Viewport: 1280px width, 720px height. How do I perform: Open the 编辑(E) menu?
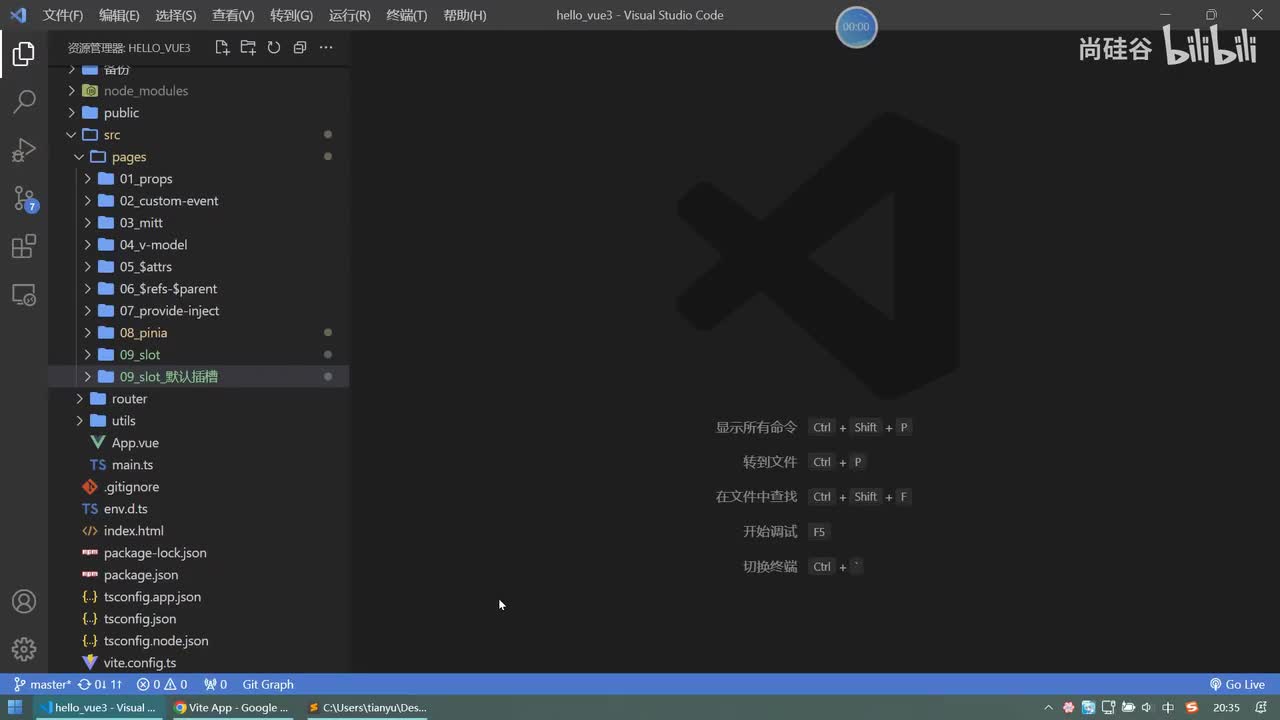click(x=119, y=15)
